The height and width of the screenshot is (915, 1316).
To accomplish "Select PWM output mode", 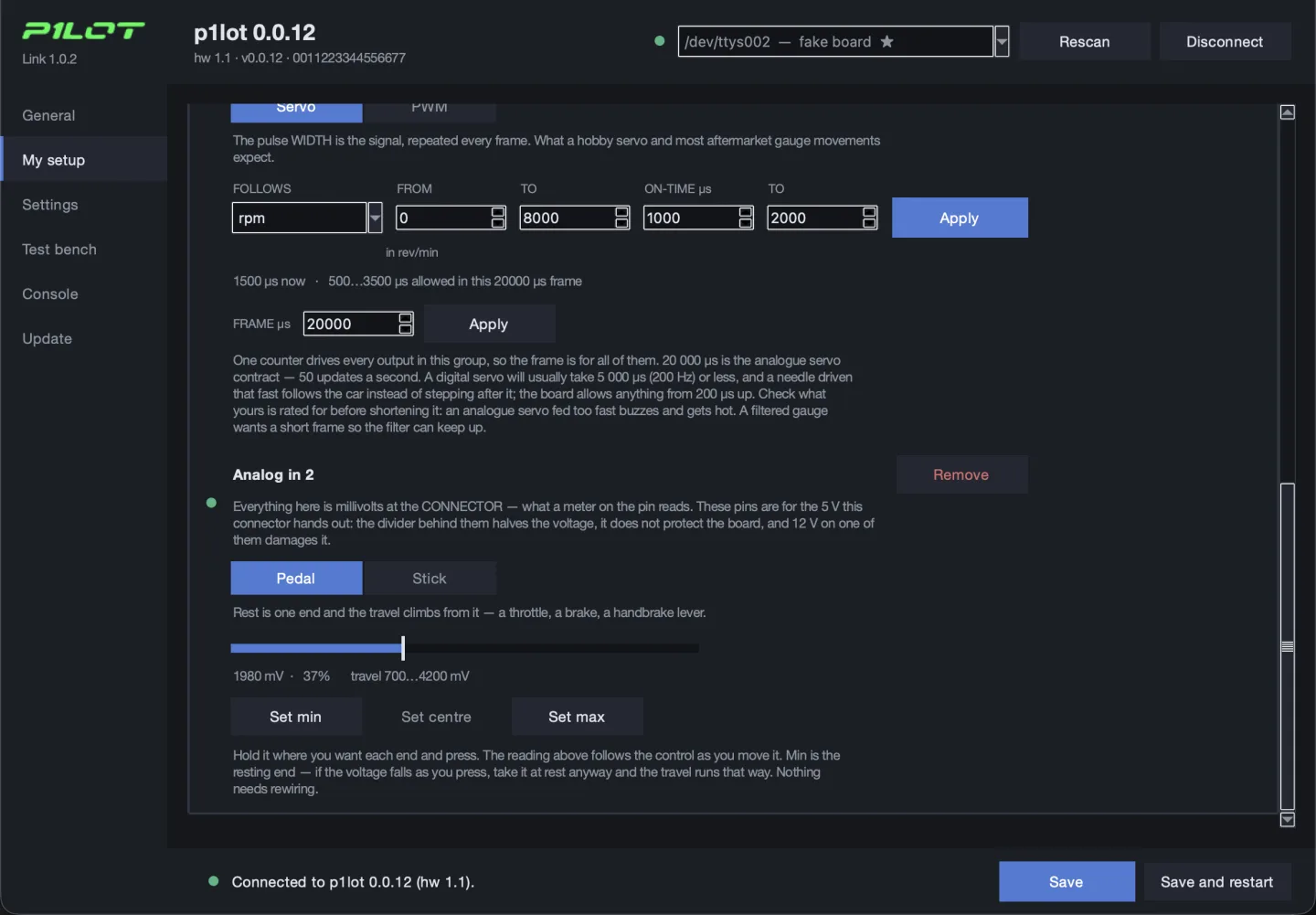I will pos(430,112).
